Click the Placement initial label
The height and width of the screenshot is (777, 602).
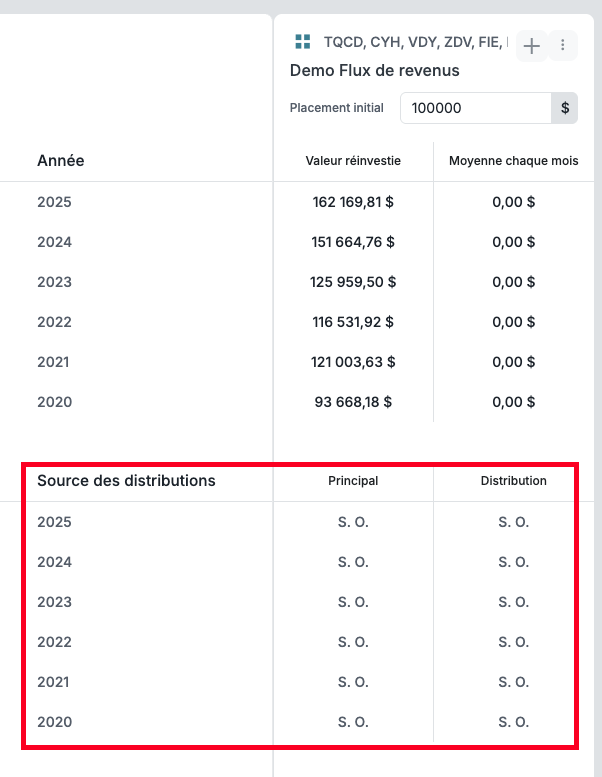coord(337,108)
